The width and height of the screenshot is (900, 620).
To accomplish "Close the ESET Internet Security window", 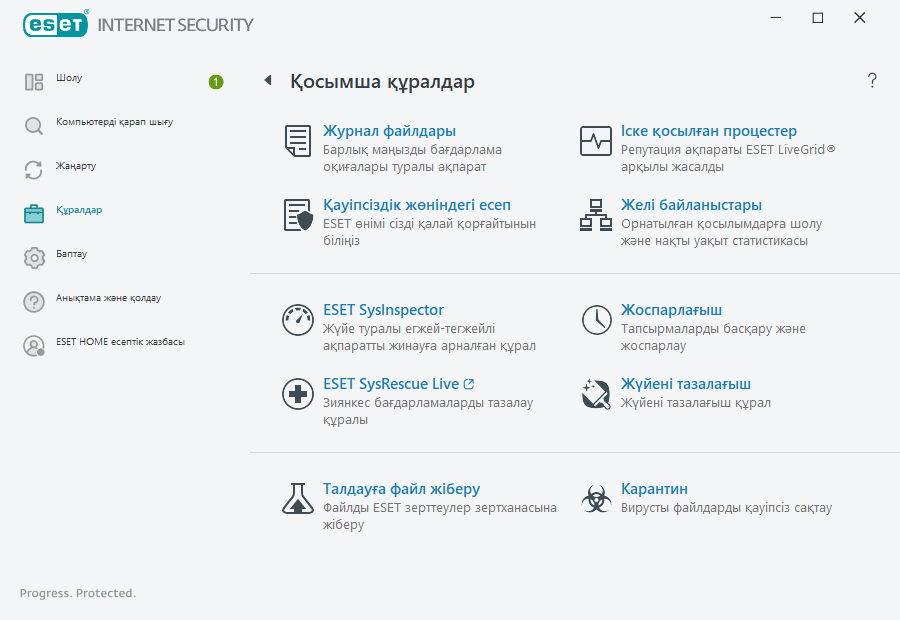I will pyautogui.click(x=859, y=18).
